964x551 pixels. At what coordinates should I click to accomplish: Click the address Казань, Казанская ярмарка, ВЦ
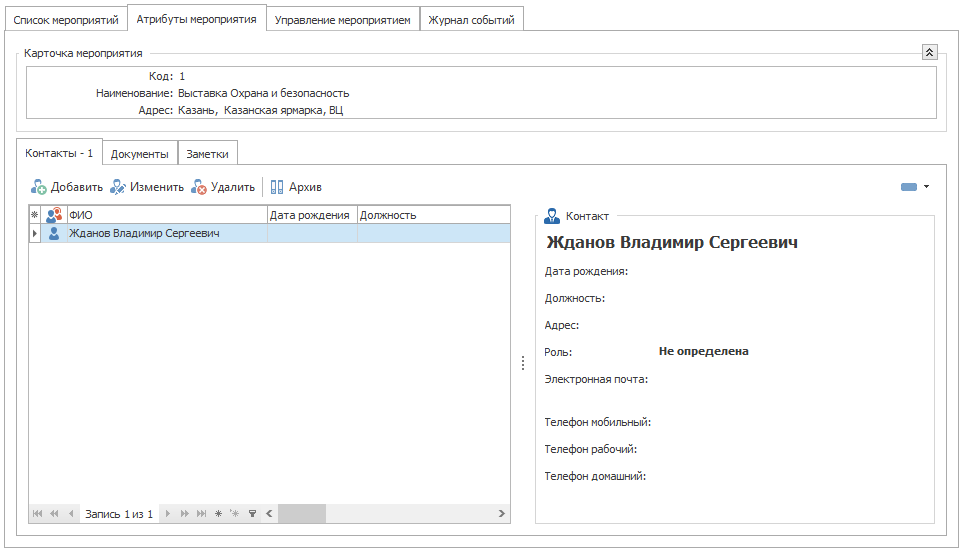tap(261, 111)
